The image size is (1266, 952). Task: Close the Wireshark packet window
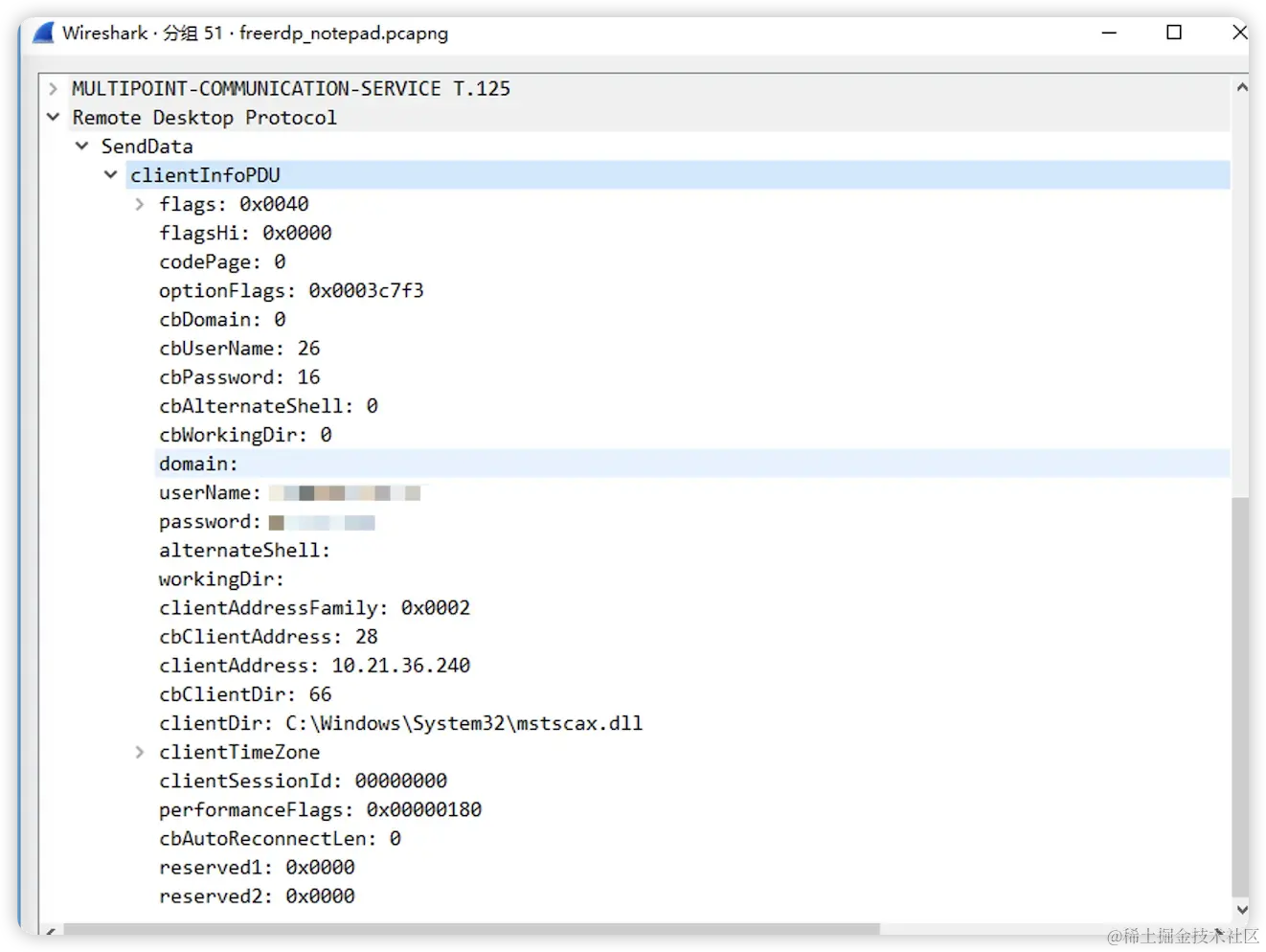pos(1239,33)
